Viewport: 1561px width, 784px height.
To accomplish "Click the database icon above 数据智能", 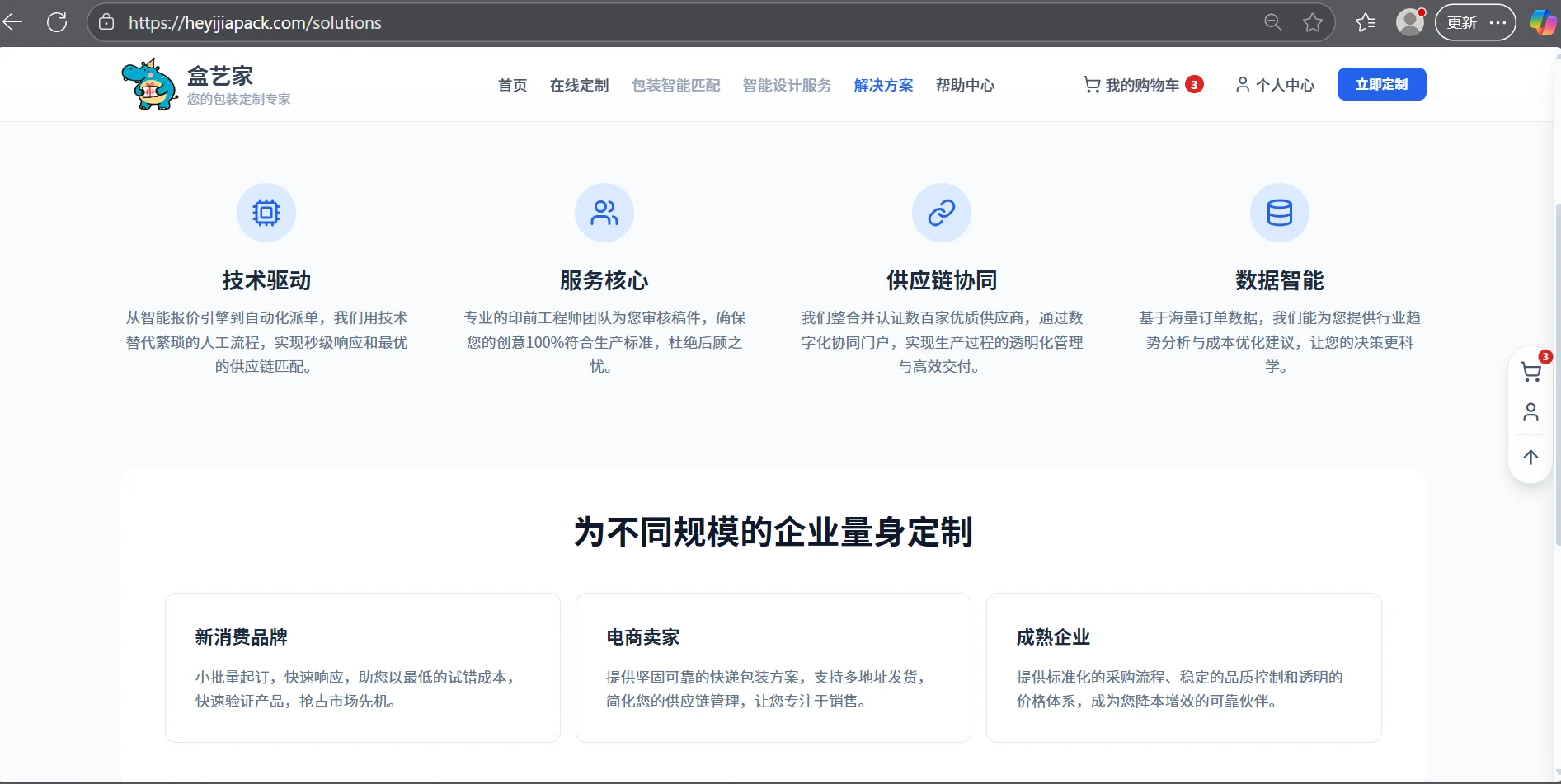I will point(1279,212).
